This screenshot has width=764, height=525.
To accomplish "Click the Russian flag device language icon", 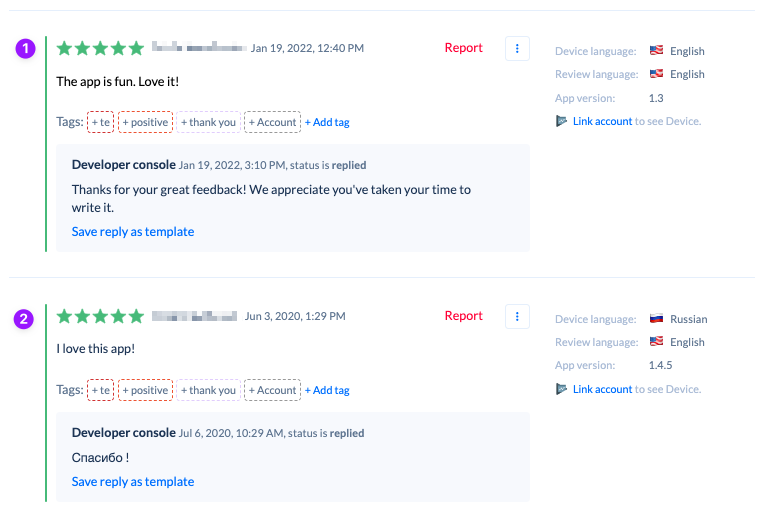I will pos(656,319).
